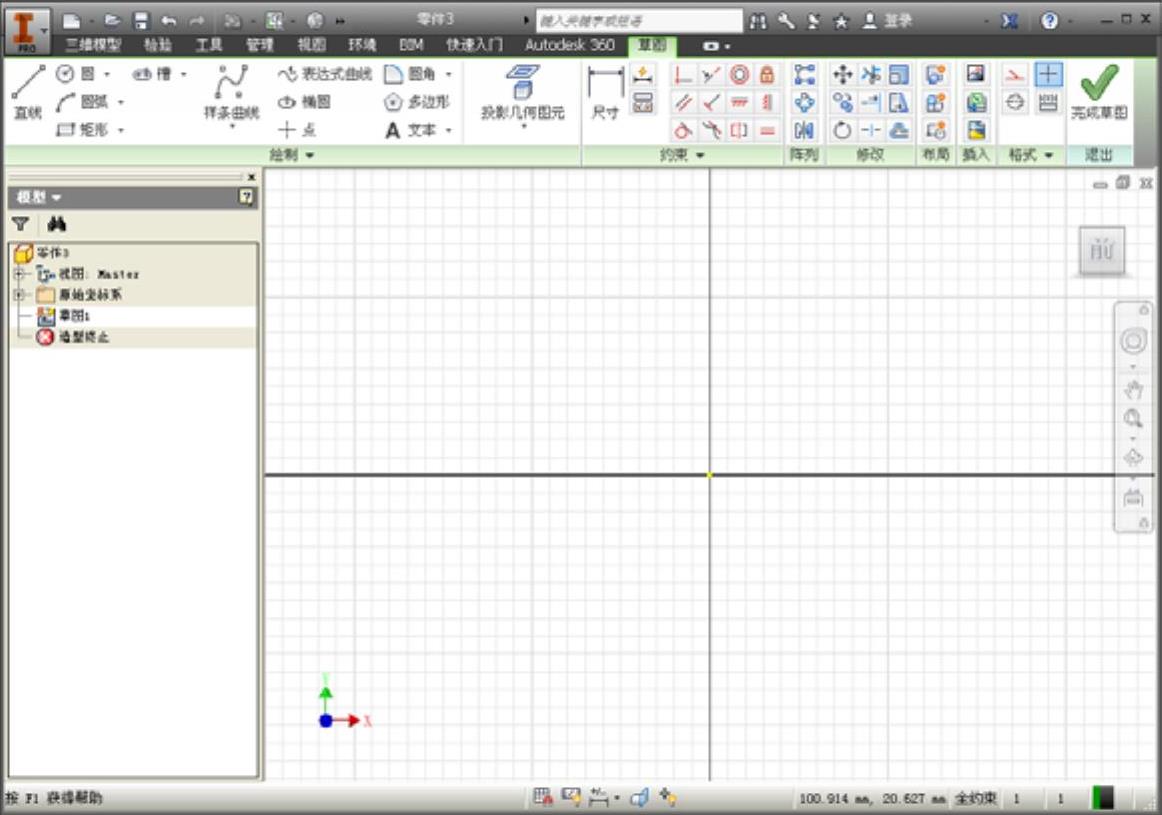Apply the Horizontal constraint icon
This screenshot has width=1162, height=815.
739,102
